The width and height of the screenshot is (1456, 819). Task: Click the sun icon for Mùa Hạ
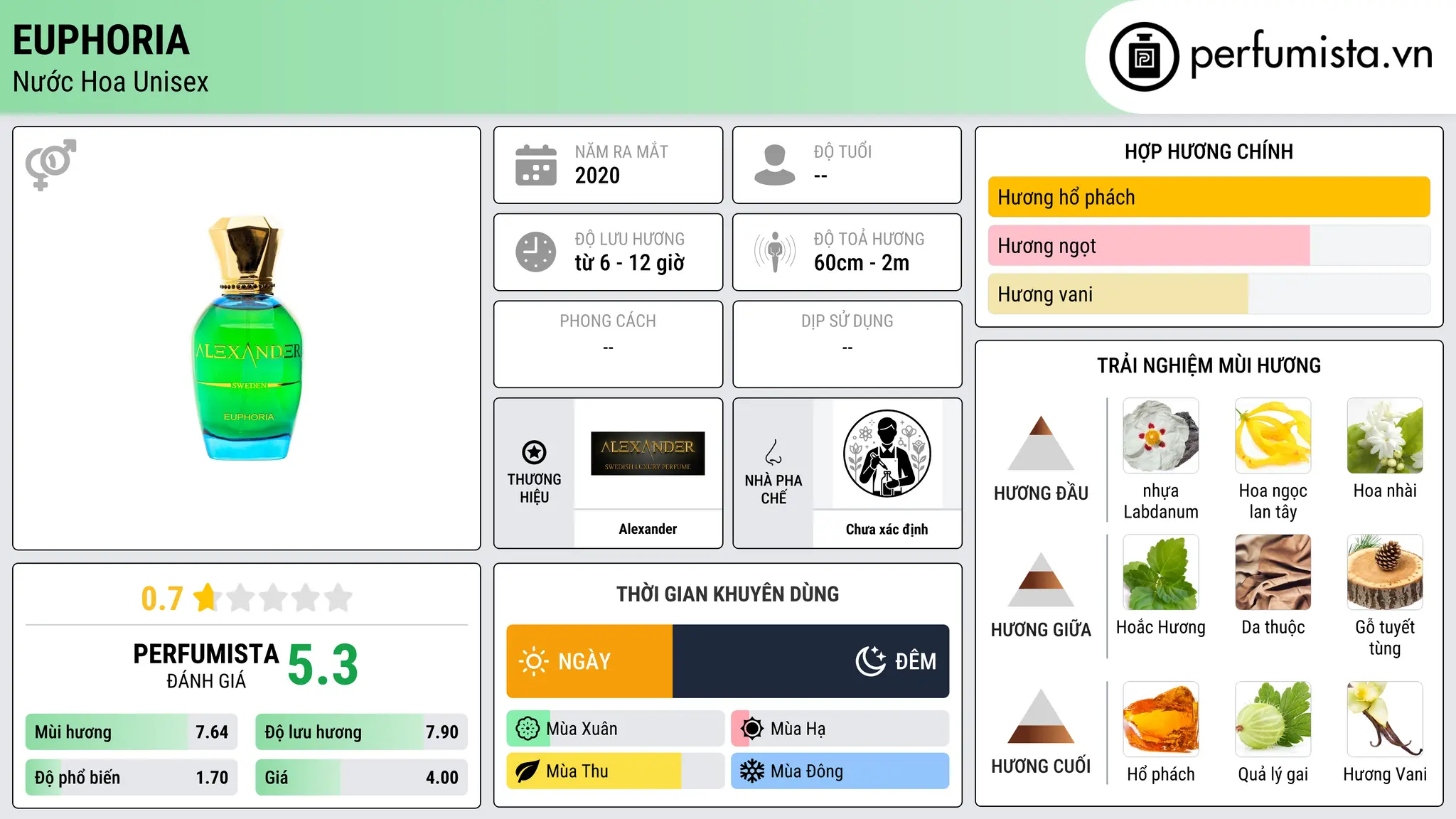tap(752, 729)
